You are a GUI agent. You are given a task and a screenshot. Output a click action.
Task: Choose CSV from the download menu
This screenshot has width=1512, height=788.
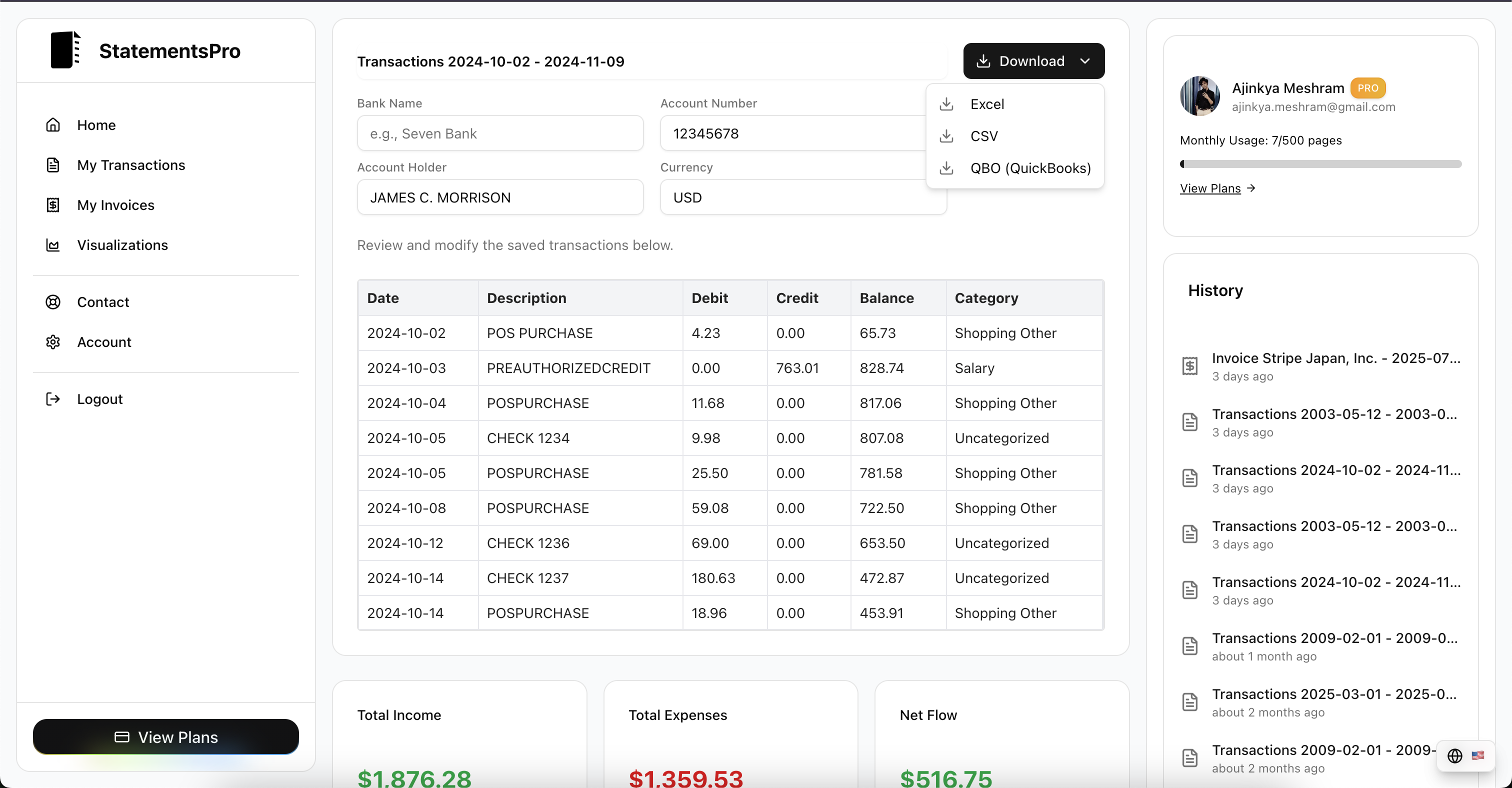985,135
